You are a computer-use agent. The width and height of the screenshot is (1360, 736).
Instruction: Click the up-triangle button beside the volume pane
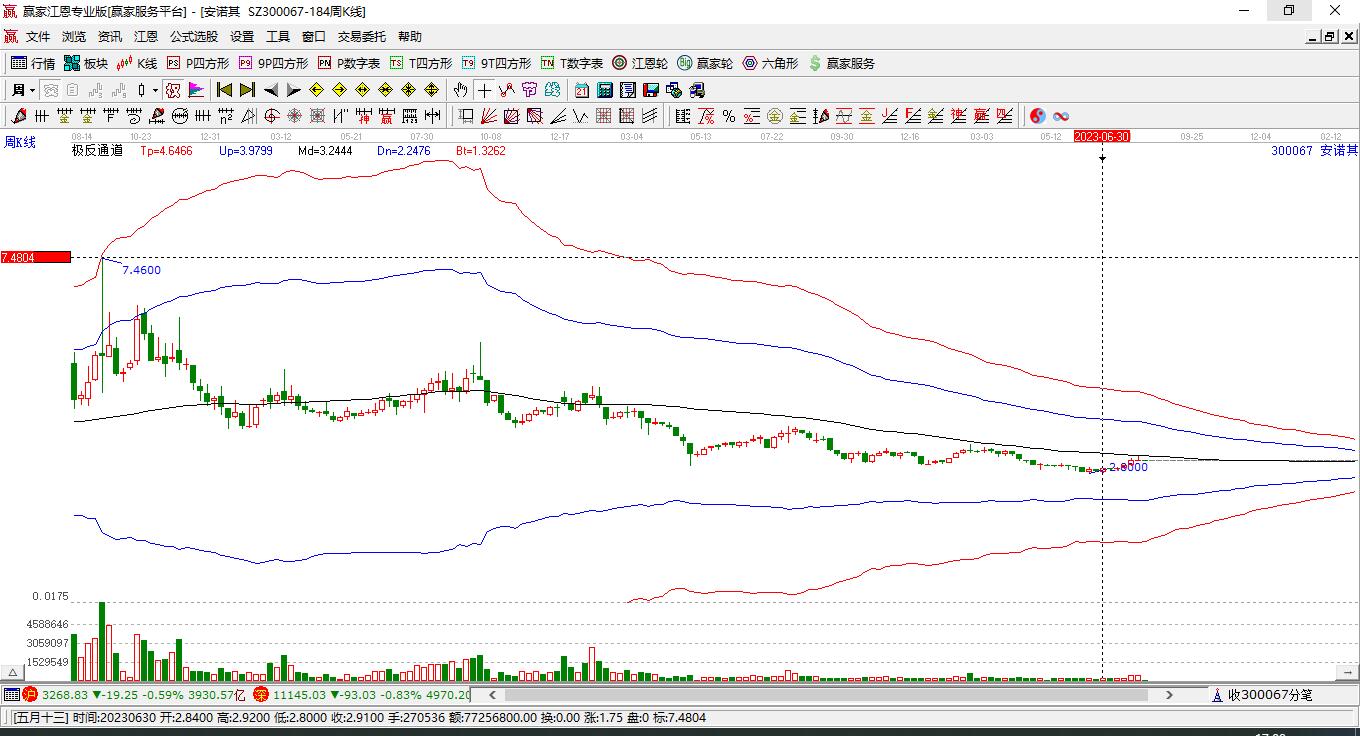click(13, 673)
